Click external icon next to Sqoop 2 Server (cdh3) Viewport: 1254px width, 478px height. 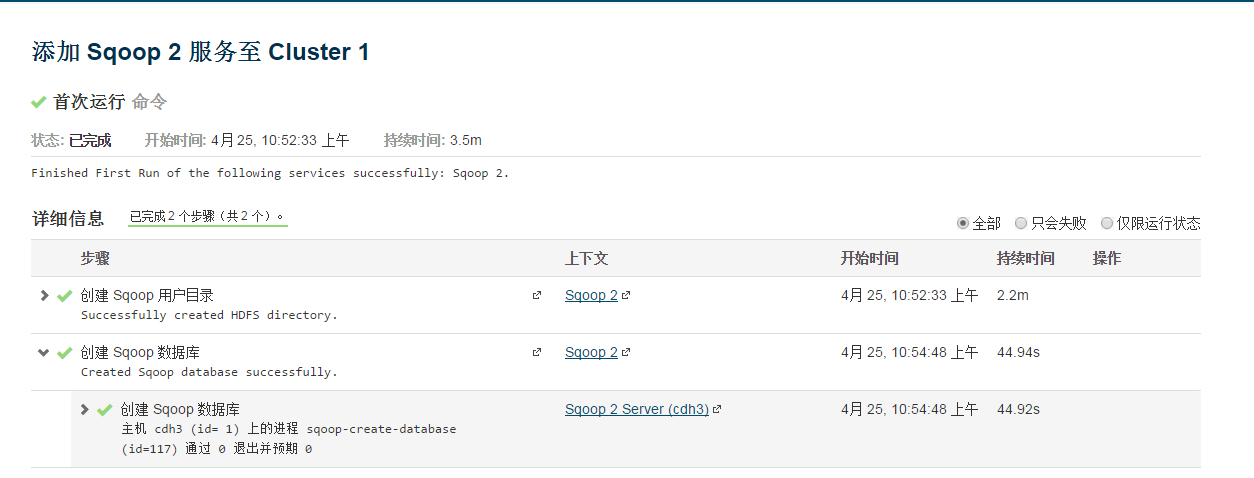717,410
